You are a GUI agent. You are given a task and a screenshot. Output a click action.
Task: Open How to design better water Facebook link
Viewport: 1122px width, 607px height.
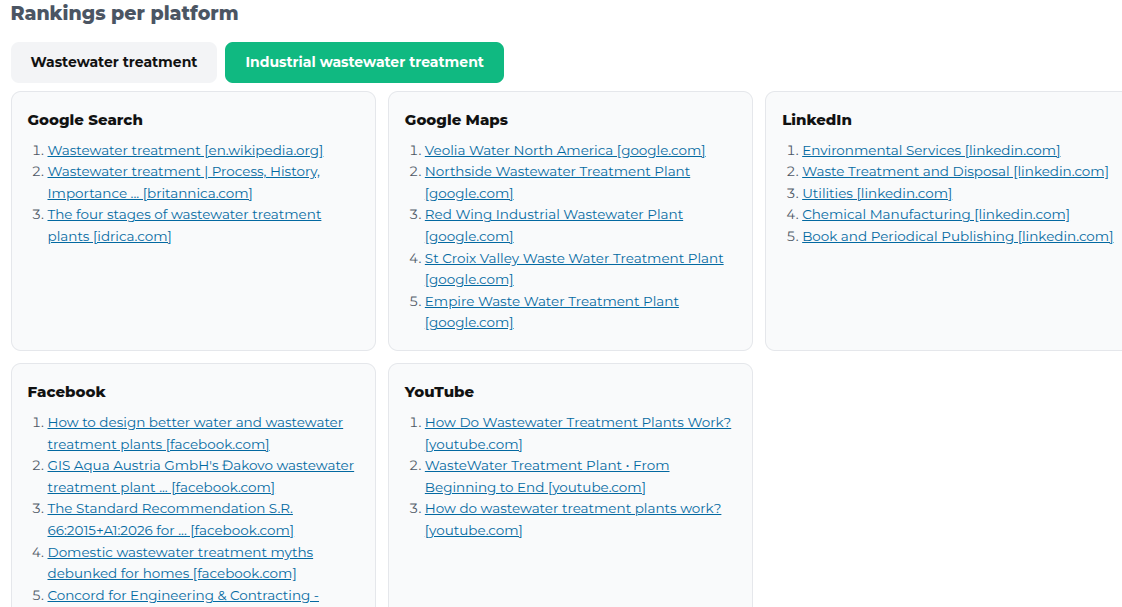(195, 433)
